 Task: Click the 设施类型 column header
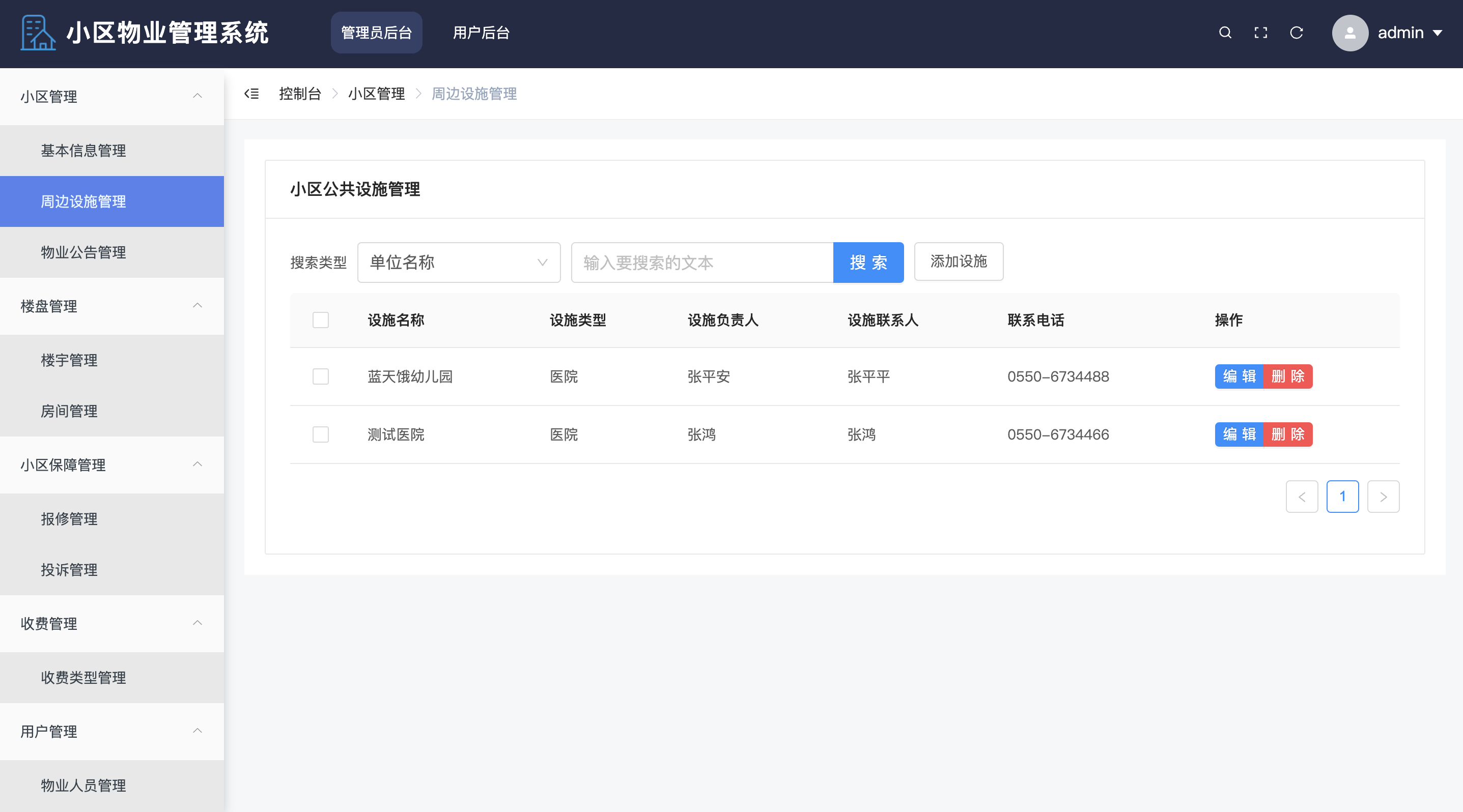click(x=578, y=320)
